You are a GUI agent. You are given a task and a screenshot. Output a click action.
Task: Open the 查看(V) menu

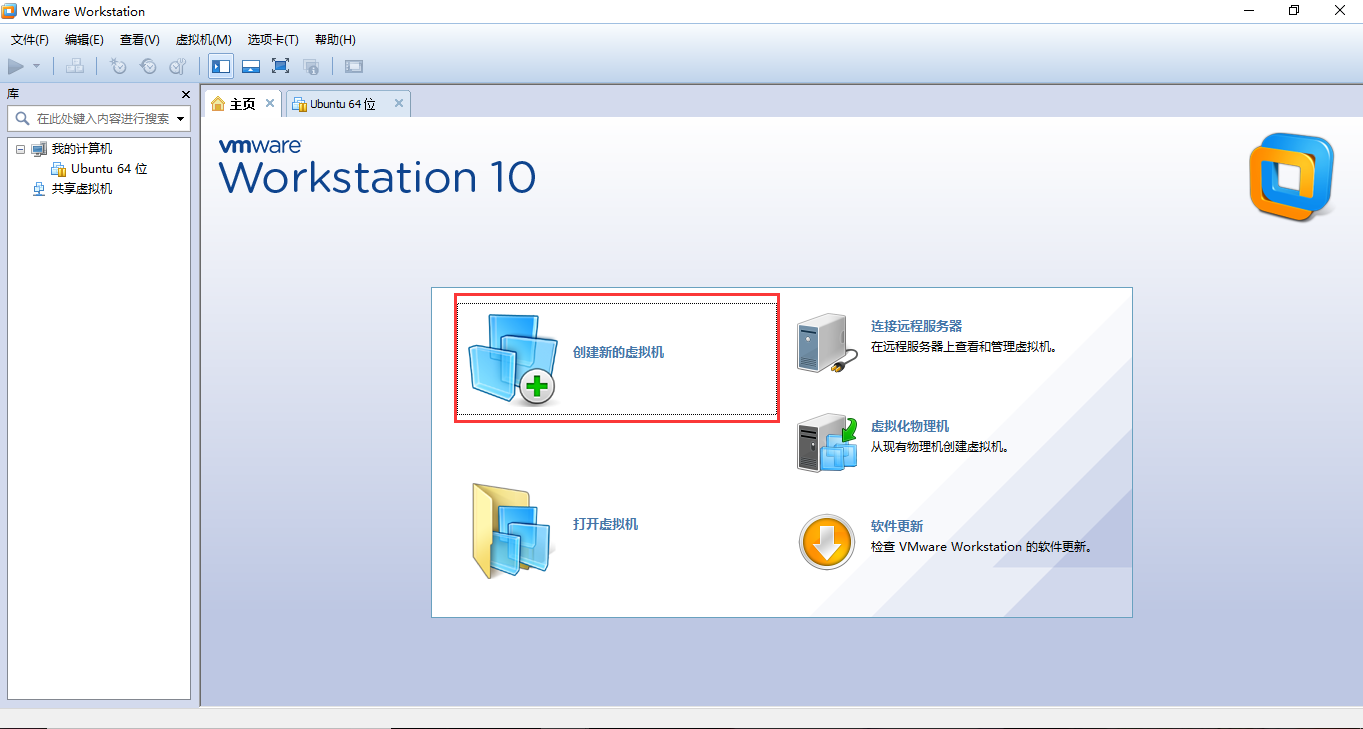click(139, 40)
